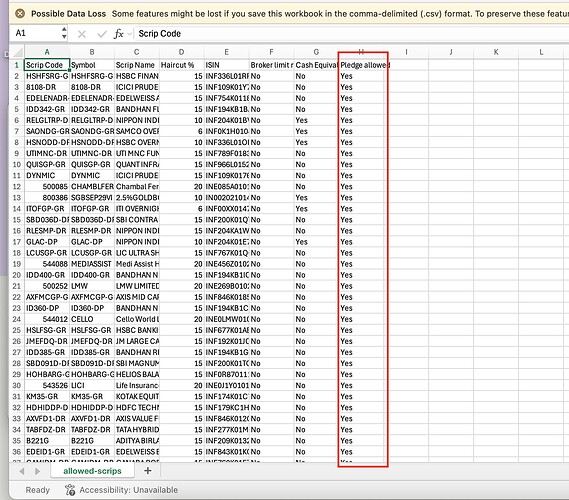The height and width of the screenshot is (500, 569).
Task: Click the accessibility checker icon in status bar
Action: [x=70, y=490]
